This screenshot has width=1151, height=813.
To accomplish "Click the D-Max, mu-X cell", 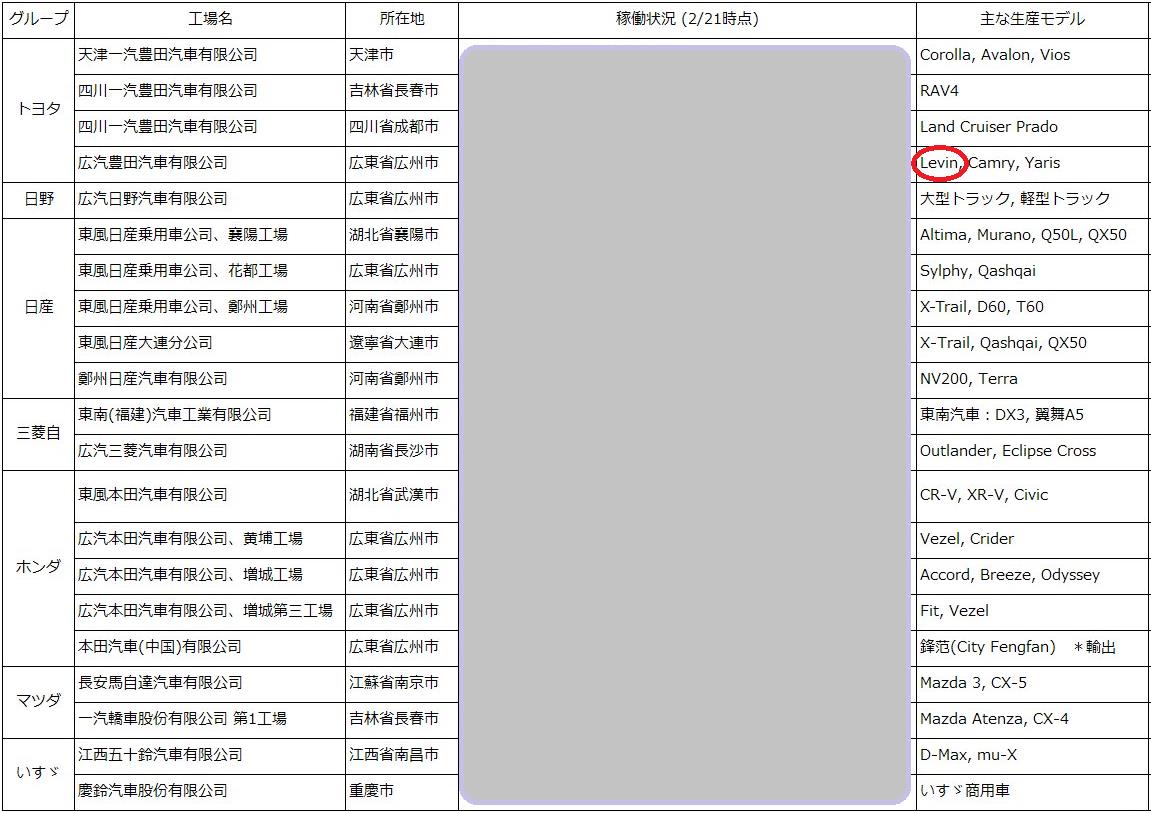I will (1033, 756).
